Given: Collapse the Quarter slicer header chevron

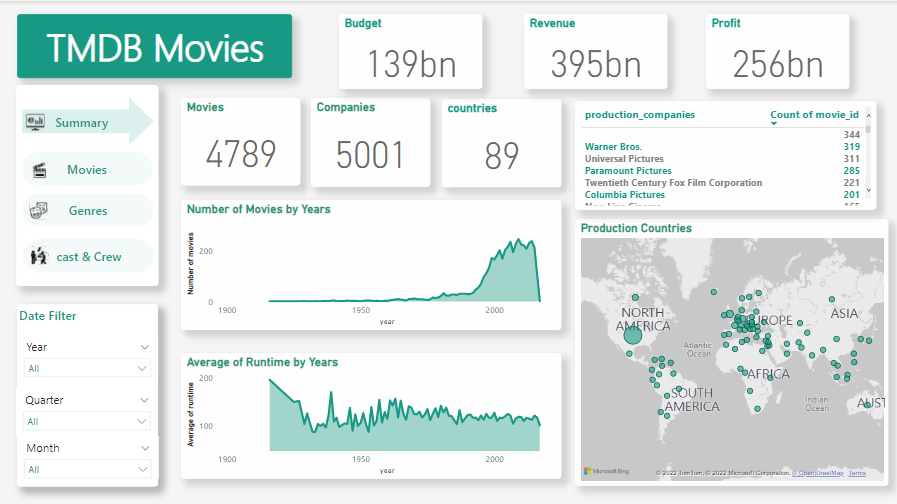Looking at the screenshot, I should pos(145,400).
